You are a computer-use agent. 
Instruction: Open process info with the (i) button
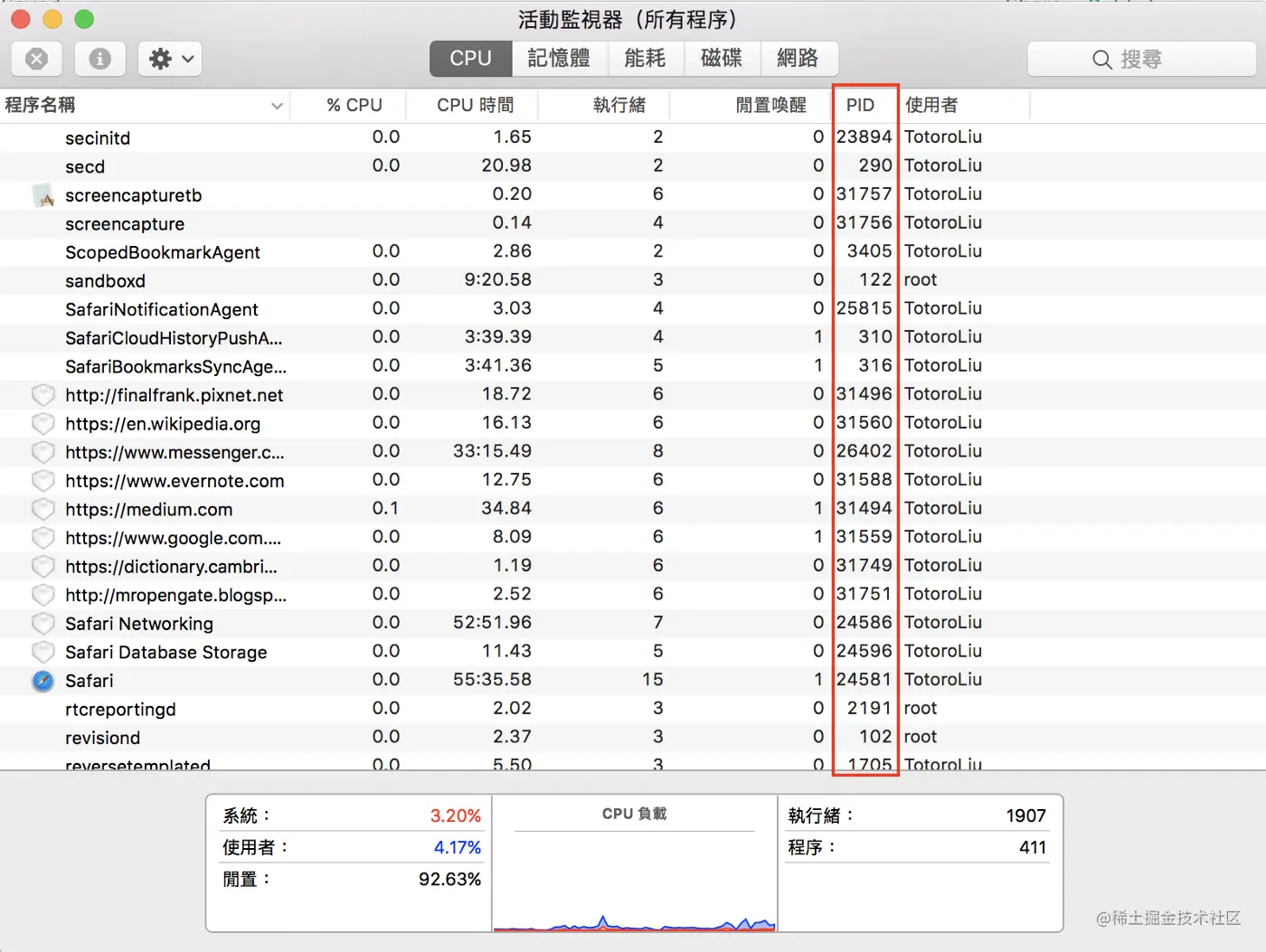tap(99, 59)
